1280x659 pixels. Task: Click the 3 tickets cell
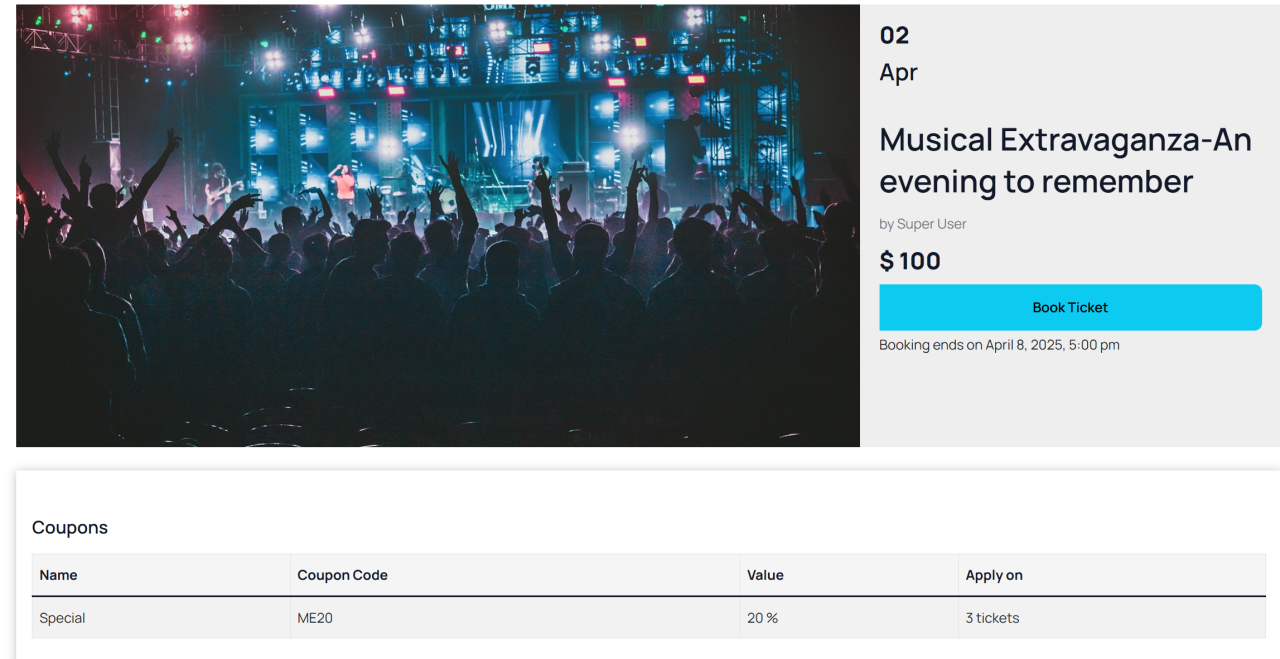(x=992, y=618)
